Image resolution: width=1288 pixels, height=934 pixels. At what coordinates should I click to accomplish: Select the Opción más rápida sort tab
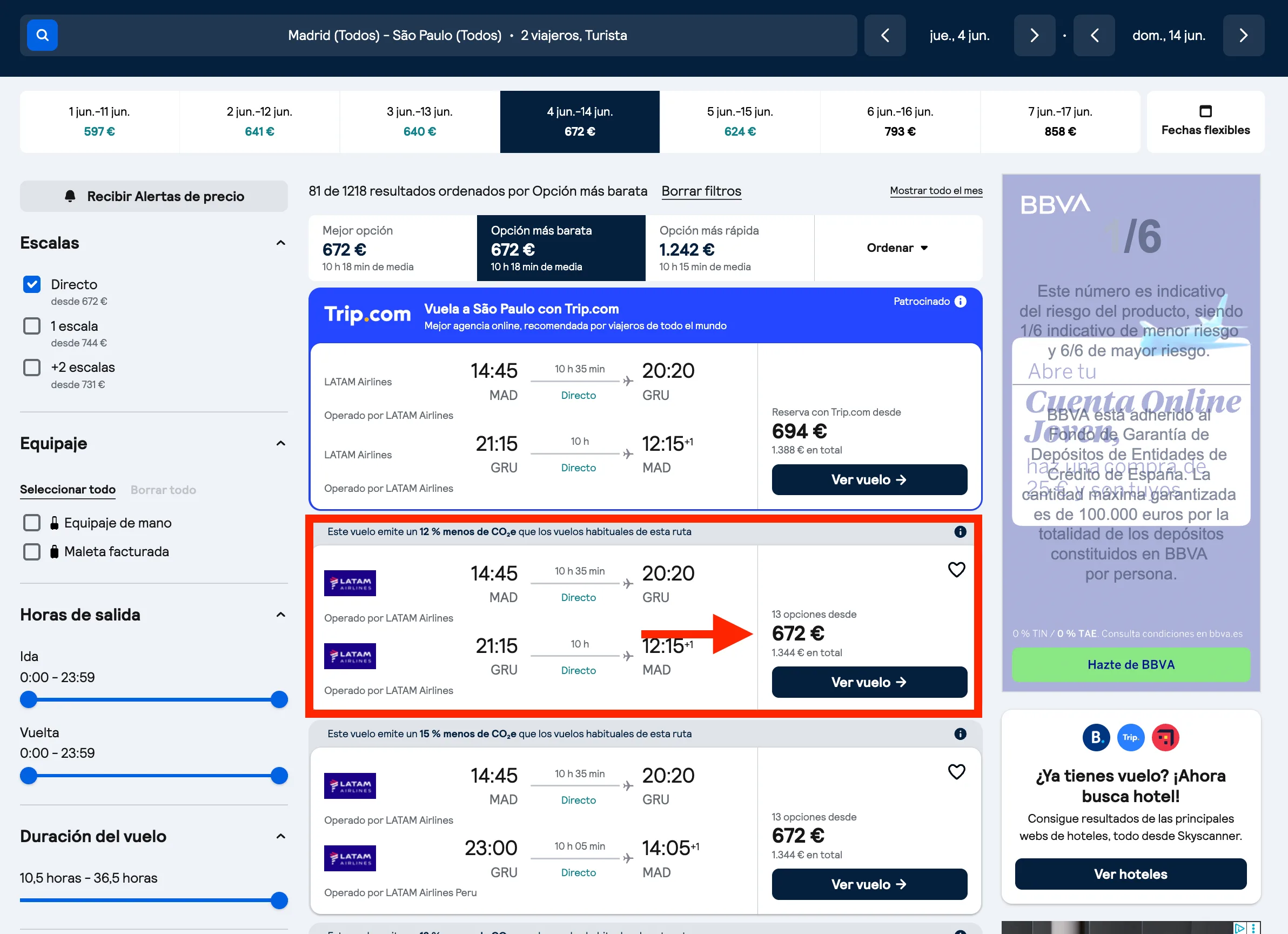(x=730, y=248)
